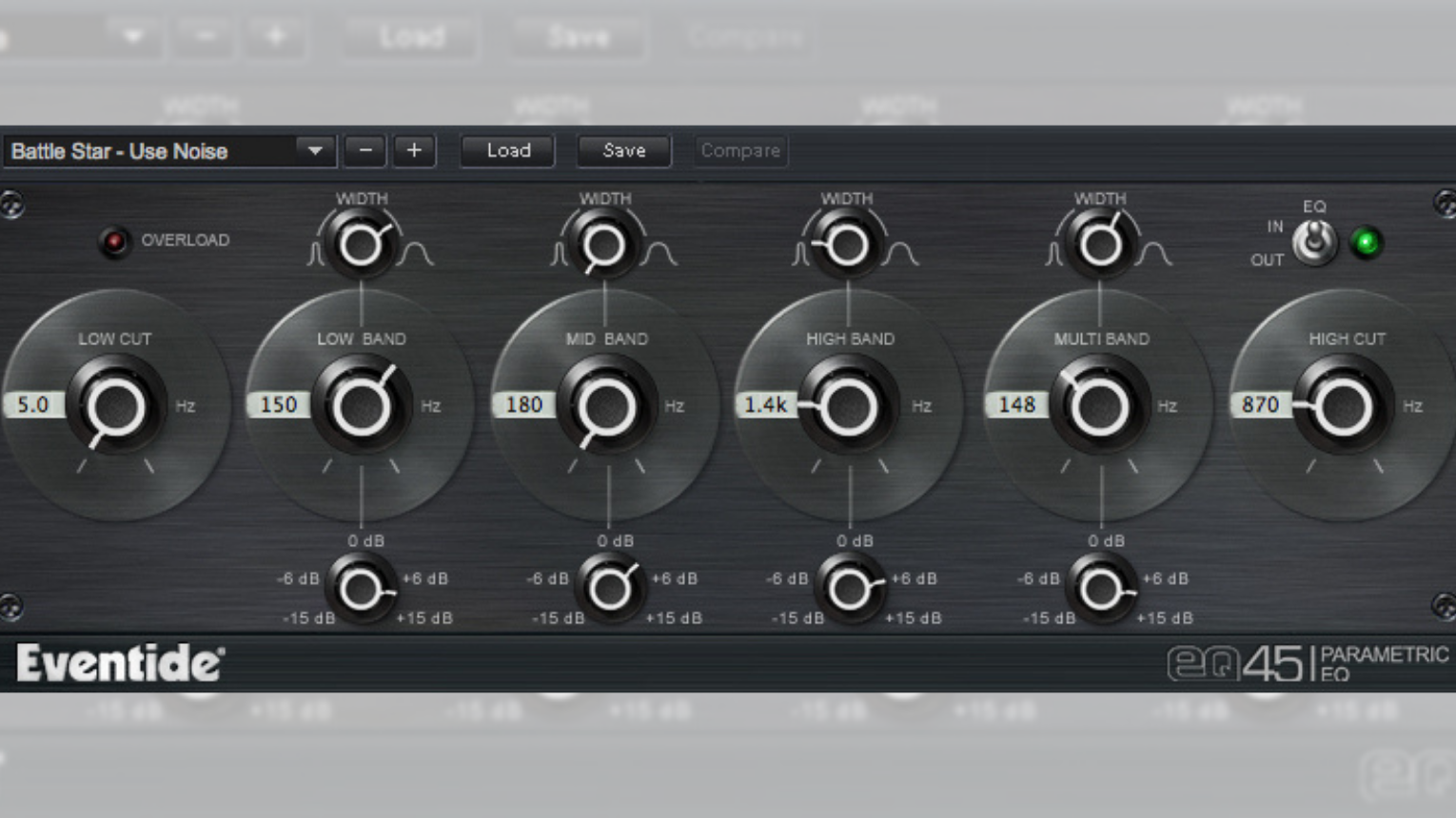Image resolution: width=1456 pixels, height=818 pixels.
Task: Select the HIGH BAND gain knob
Action: pos(849,588)
